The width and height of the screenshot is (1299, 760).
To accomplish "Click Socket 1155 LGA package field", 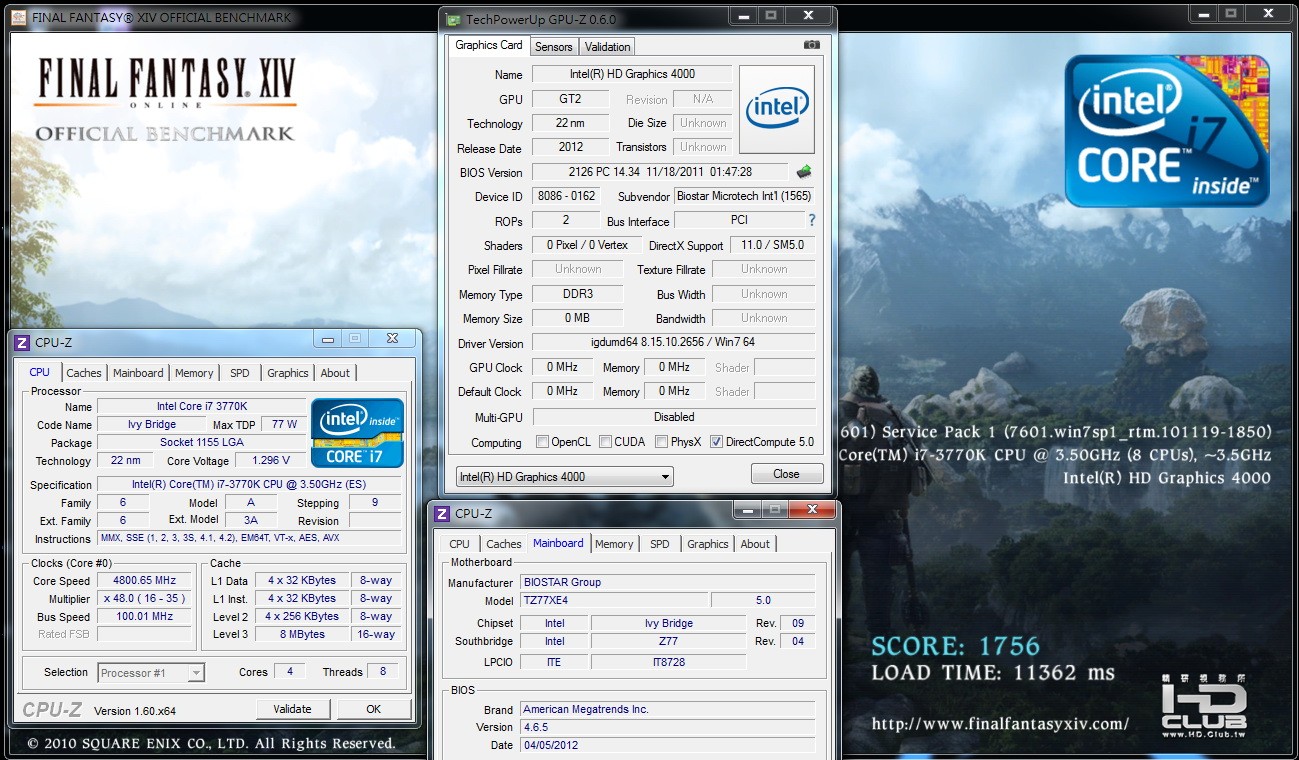I will pos(201,443).
